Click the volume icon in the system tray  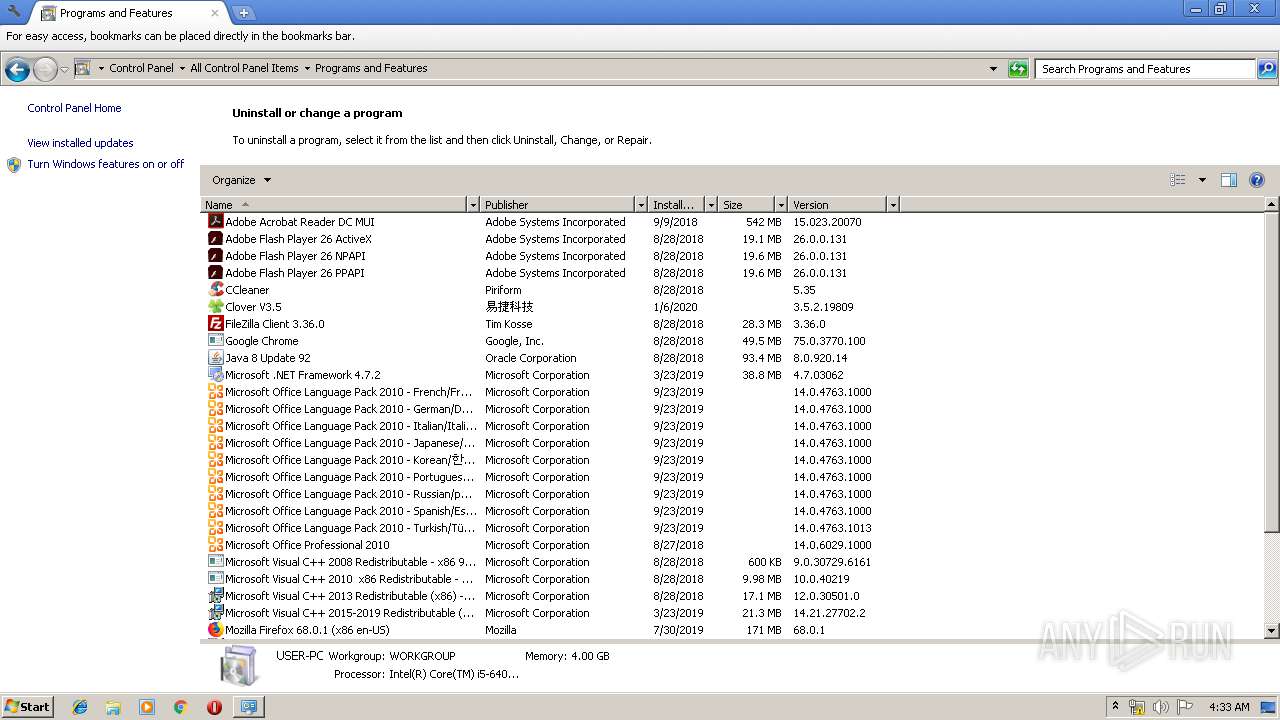pyautogui.click(x=1161, y=707)
